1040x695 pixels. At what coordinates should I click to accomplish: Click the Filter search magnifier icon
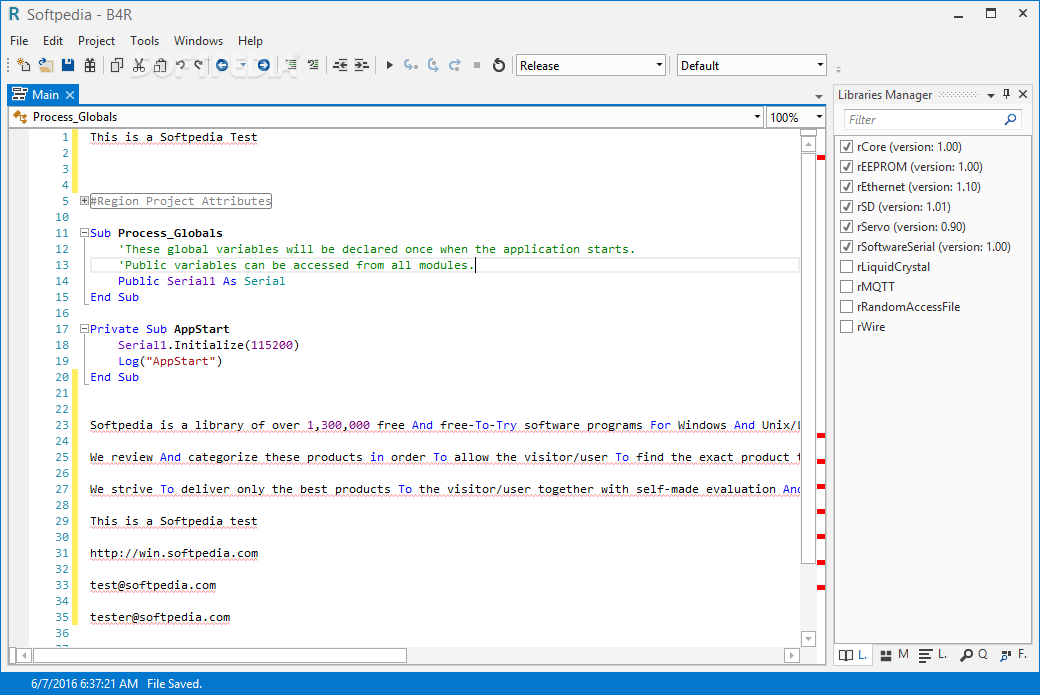pos(1010,119)
